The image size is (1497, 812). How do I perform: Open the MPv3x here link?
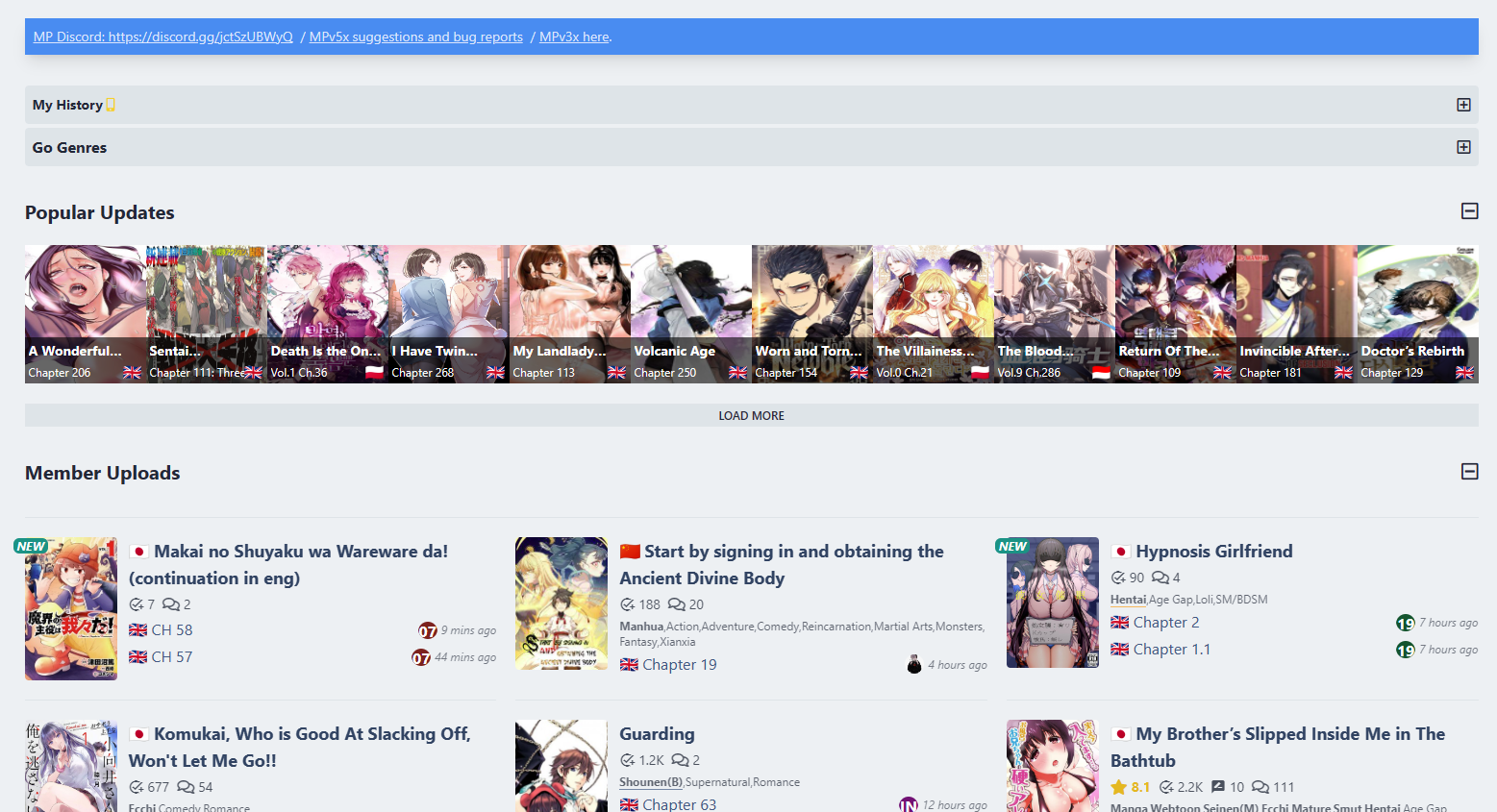click(x=574, y=37)
